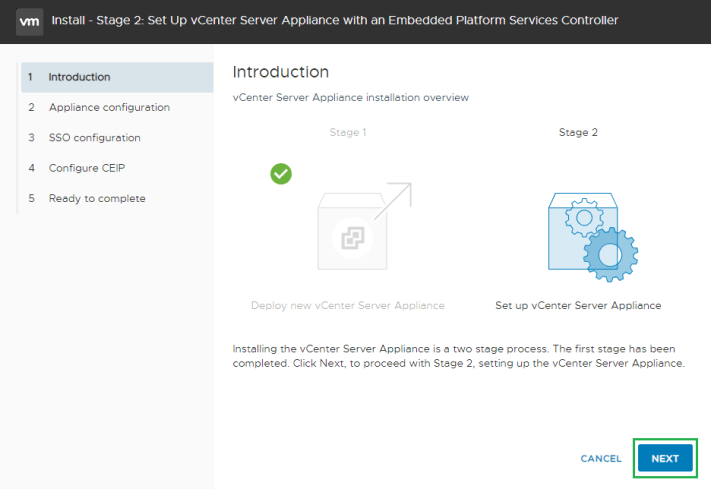Screen dimensions: 711x489
Task: Open the SSO configuration step
Action: pyautogui.click(x=94, y=138)
